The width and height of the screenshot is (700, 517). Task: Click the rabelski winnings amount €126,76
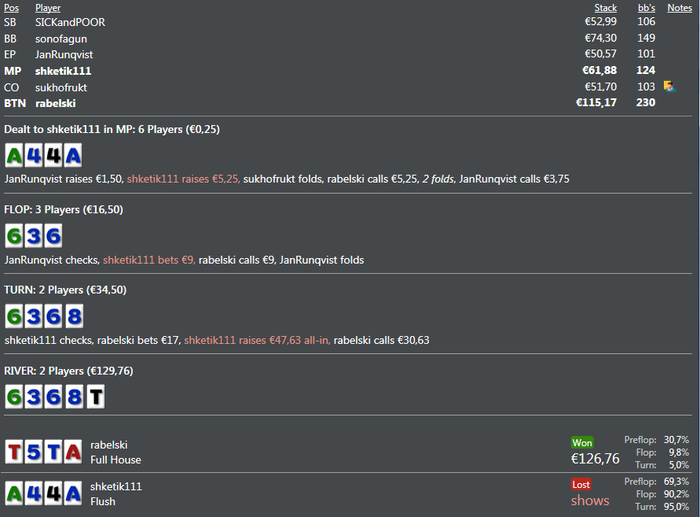pyautogui.click(x=595, y=459)
